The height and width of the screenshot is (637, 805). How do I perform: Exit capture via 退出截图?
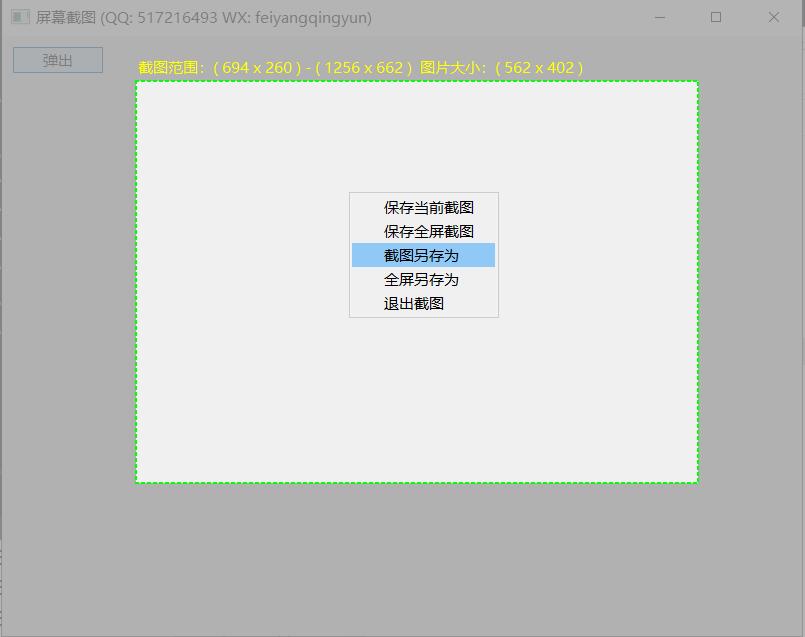pos(414,304)
